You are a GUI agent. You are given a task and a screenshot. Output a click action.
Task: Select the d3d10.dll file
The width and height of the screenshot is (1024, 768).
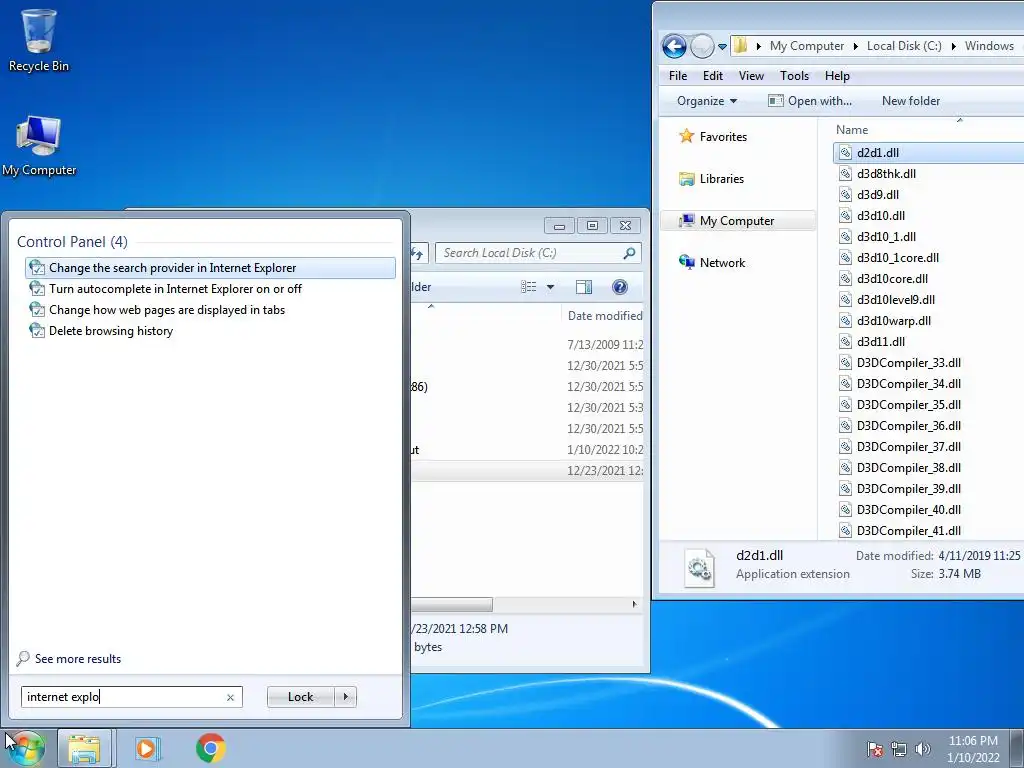[880, 216]
